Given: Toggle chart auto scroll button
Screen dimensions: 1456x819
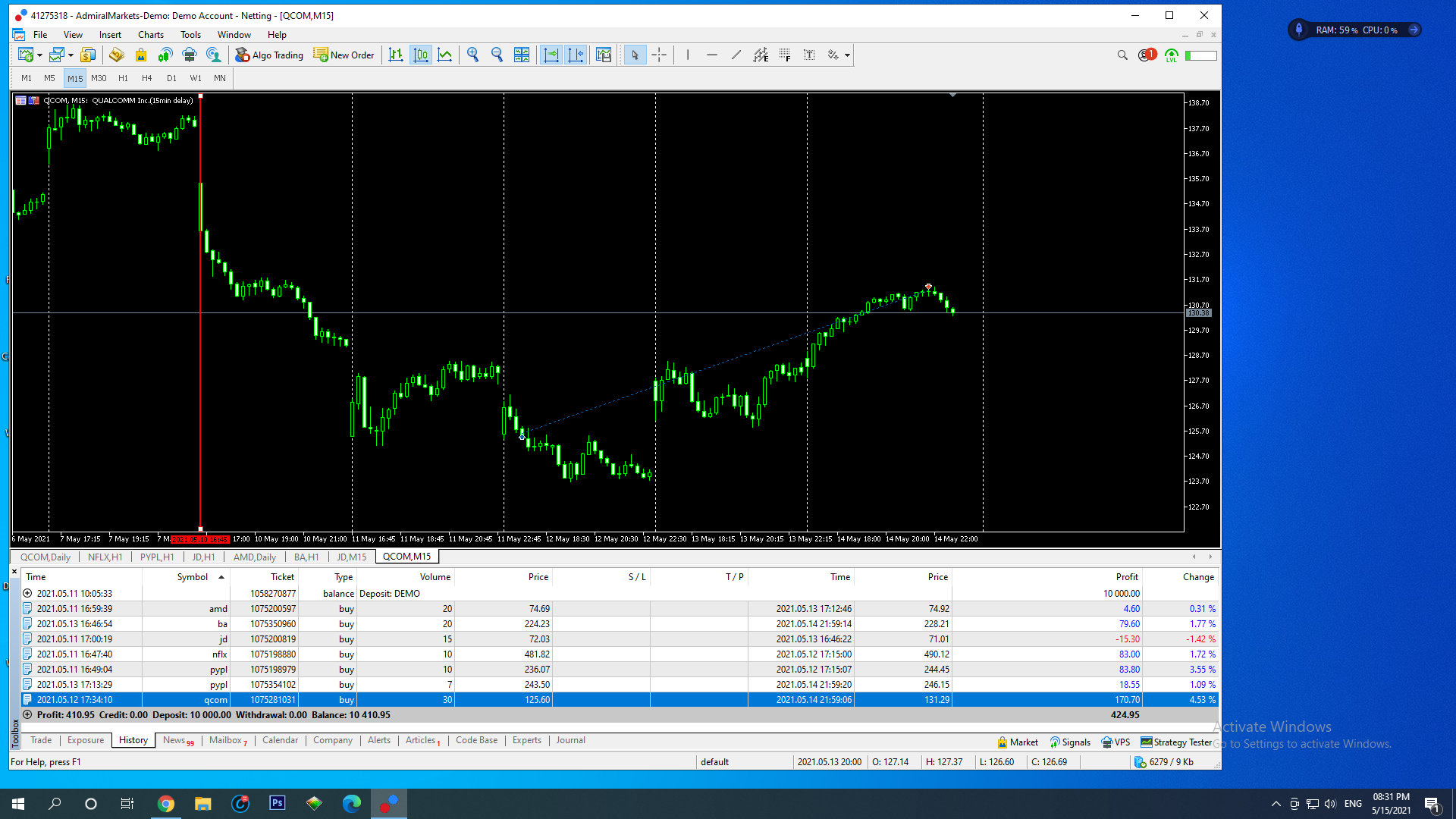Looking at the screenshot, I should coord(551,55).
